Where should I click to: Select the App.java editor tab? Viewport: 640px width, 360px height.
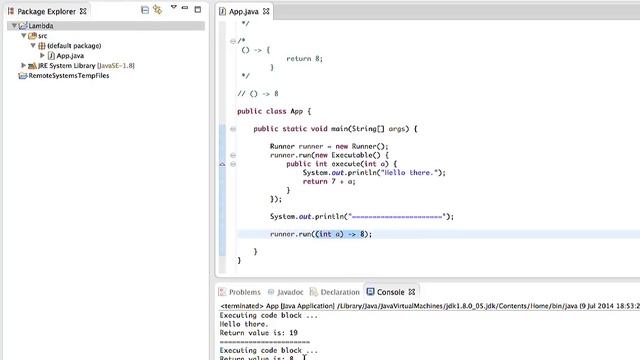click(243, 11)
